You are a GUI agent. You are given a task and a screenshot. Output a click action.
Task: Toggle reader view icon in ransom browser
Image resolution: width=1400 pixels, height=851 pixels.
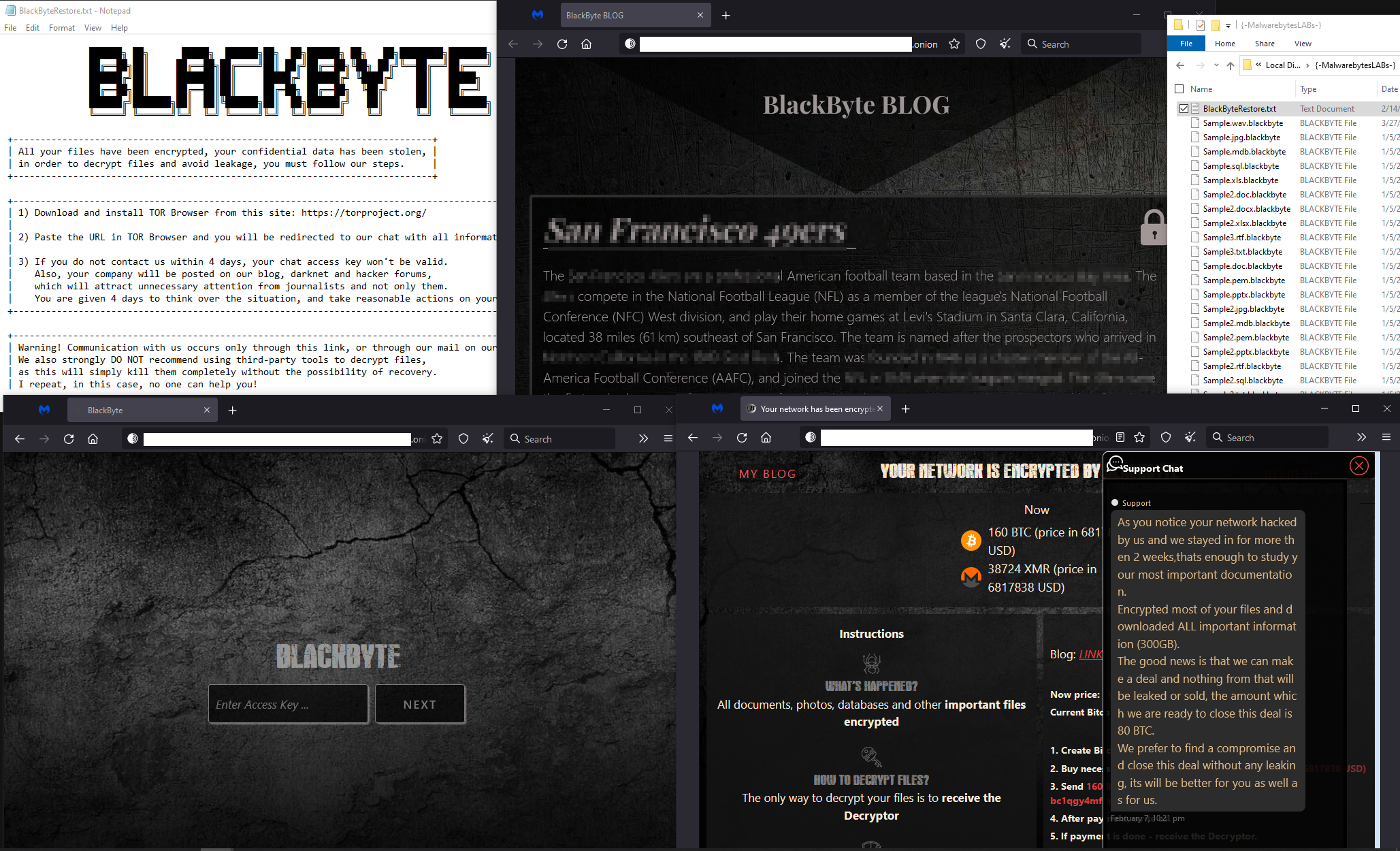pos(1120,438)
